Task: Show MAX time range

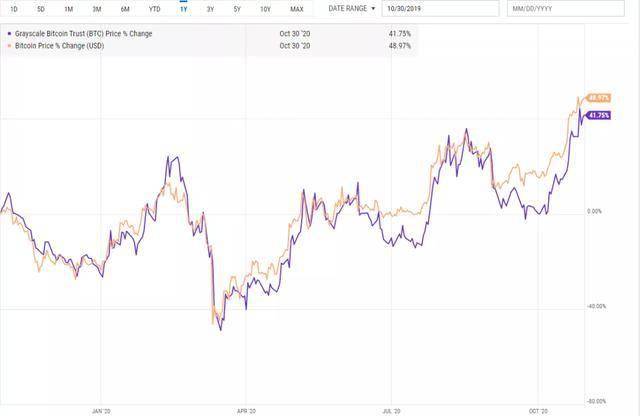Action: 296,9
